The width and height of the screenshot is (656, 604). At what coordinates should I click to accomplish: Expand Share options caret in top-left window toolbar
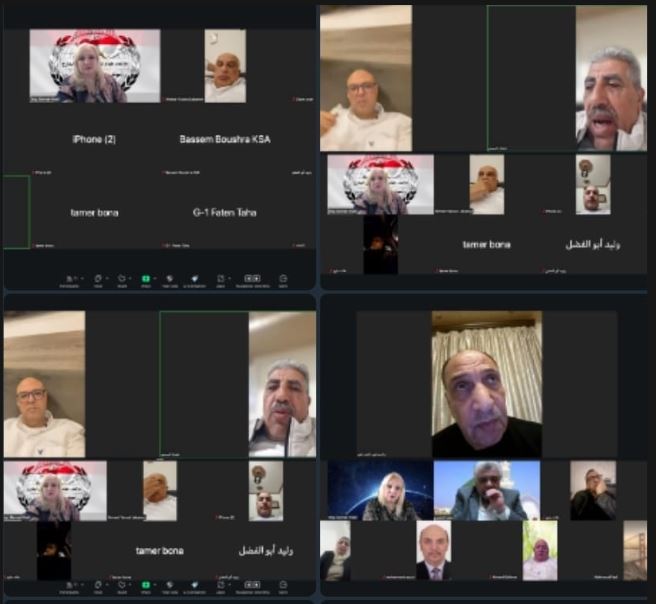[155, 277]
